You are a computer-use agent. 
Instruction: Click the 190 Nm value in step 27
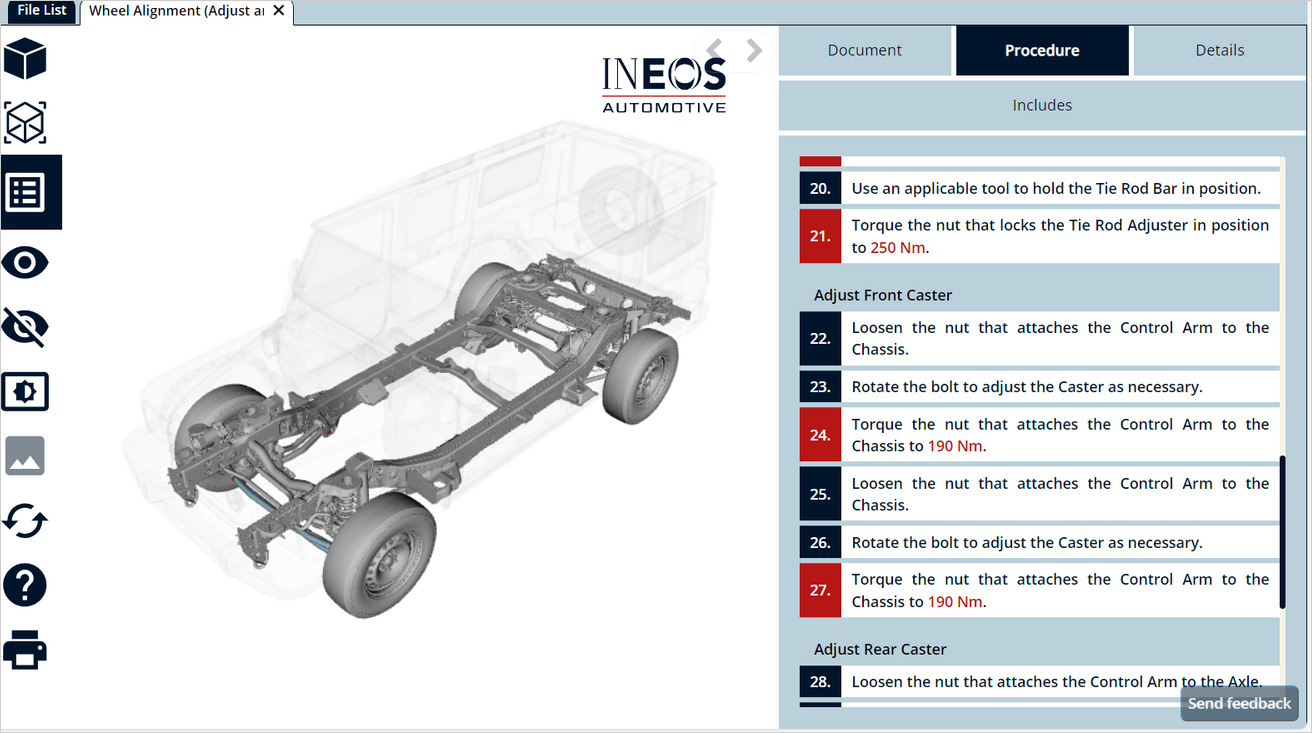tap(955, 602)
